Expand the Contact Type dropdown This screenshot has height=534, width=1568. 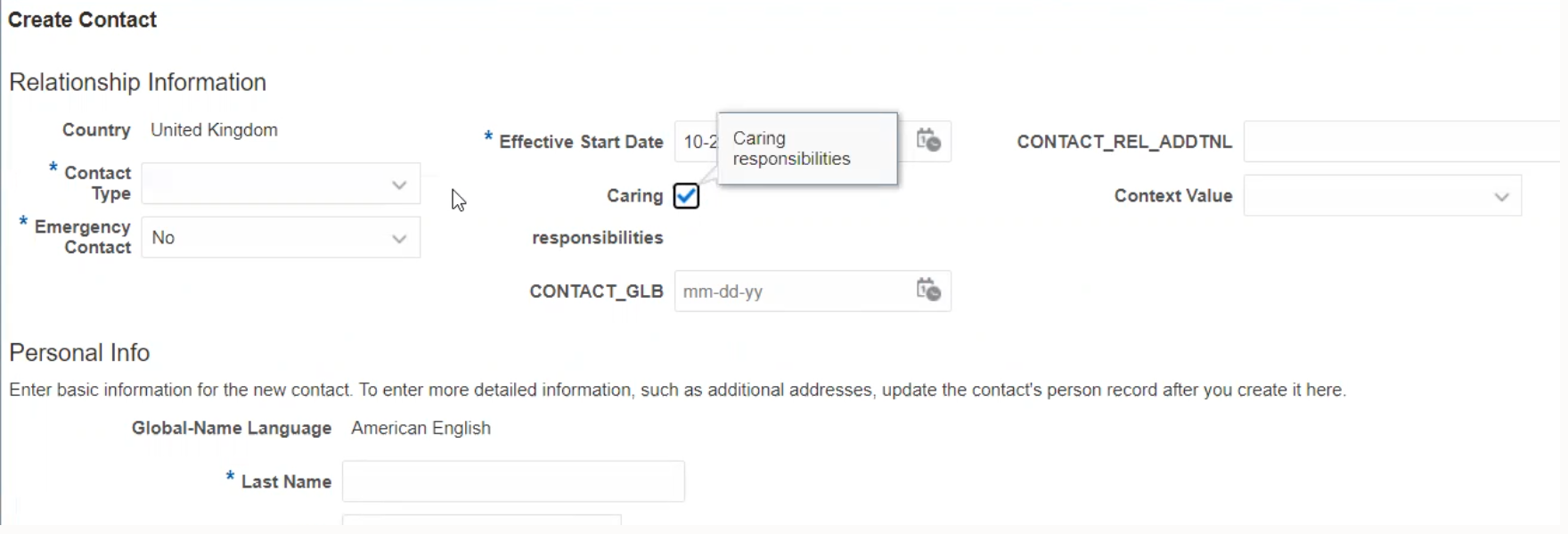pos(399,185)
